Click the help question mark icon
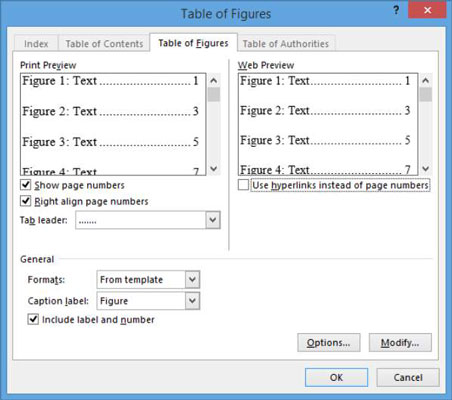 [396, 11]
